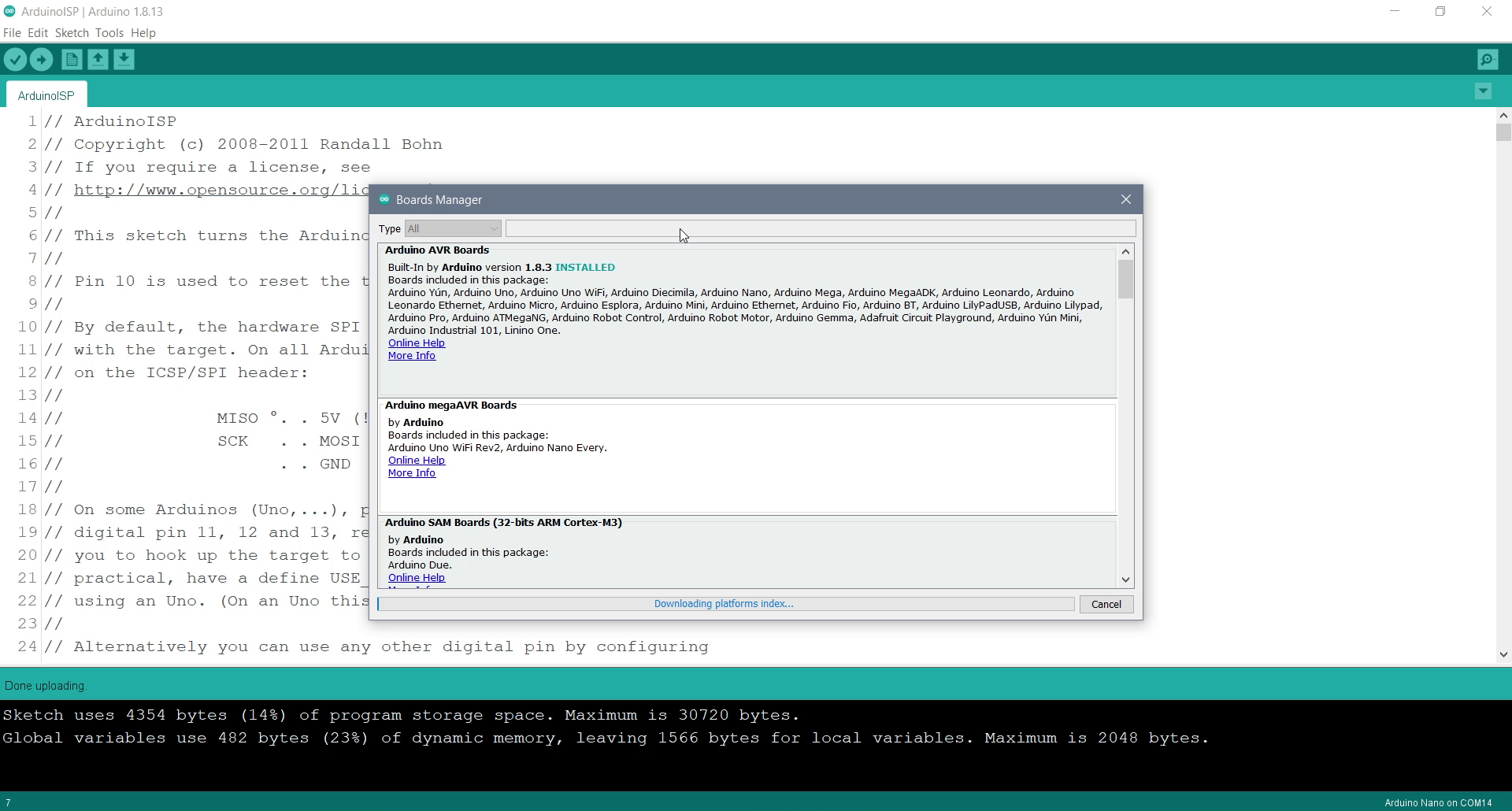This screenshot has height=811, width=1512.
Task: Click the Arduino Uno WiFi Rev2 boards line
Action: pyautogui.click(x=497, y=448)
